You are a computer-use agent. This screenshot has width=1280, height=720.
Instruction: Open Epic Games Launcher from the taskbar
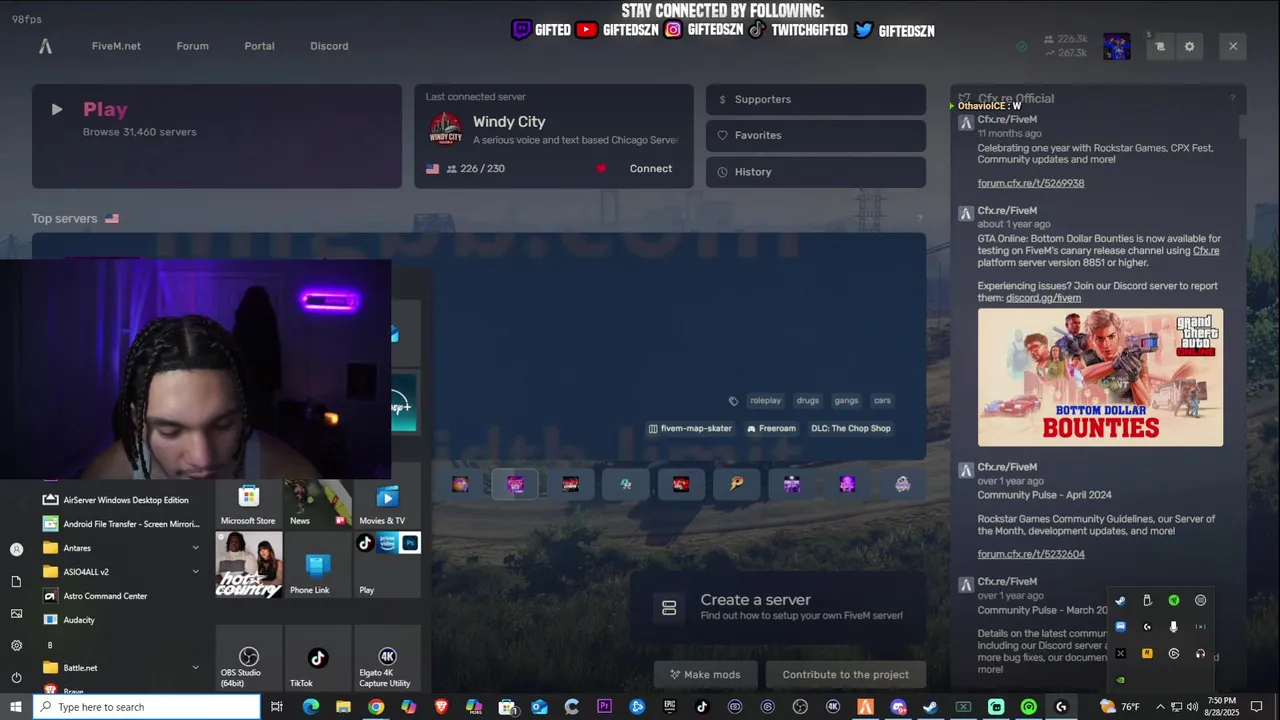pos(669,707)
